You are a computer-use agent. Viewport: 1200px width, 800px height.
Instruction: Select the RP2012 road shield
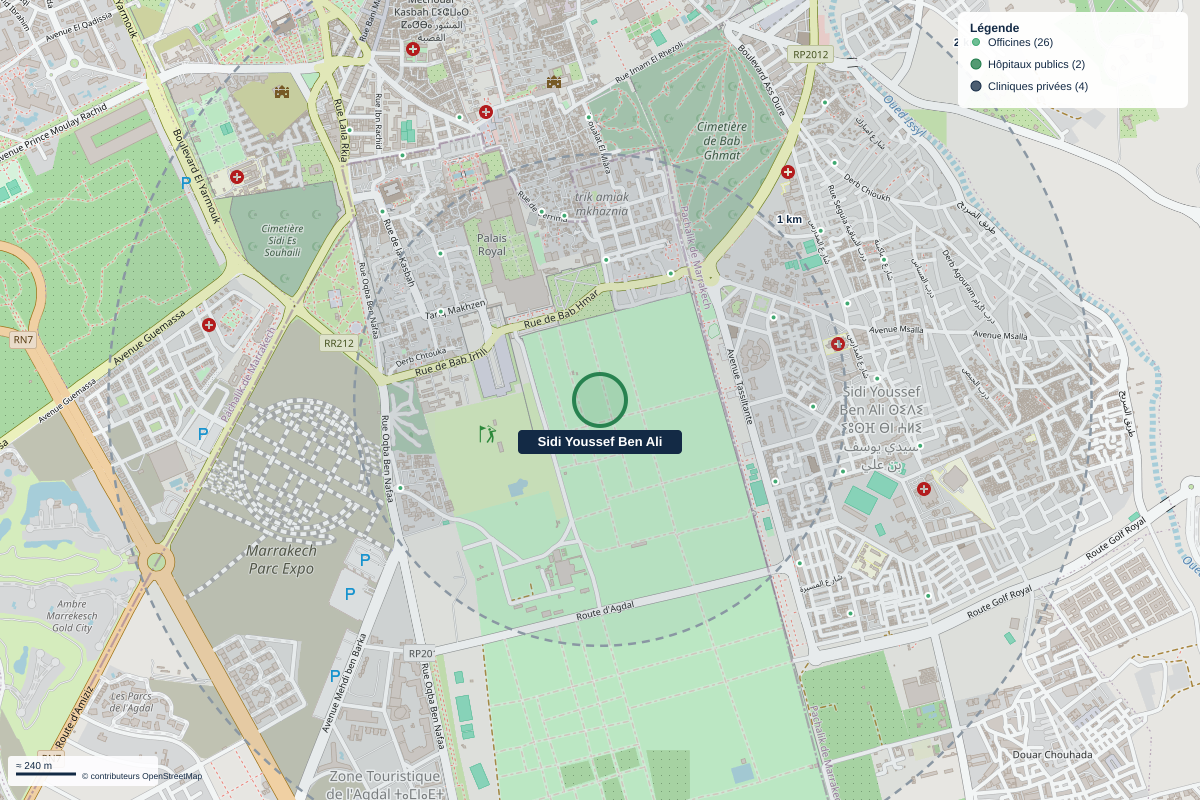click(x=809, y=54)
